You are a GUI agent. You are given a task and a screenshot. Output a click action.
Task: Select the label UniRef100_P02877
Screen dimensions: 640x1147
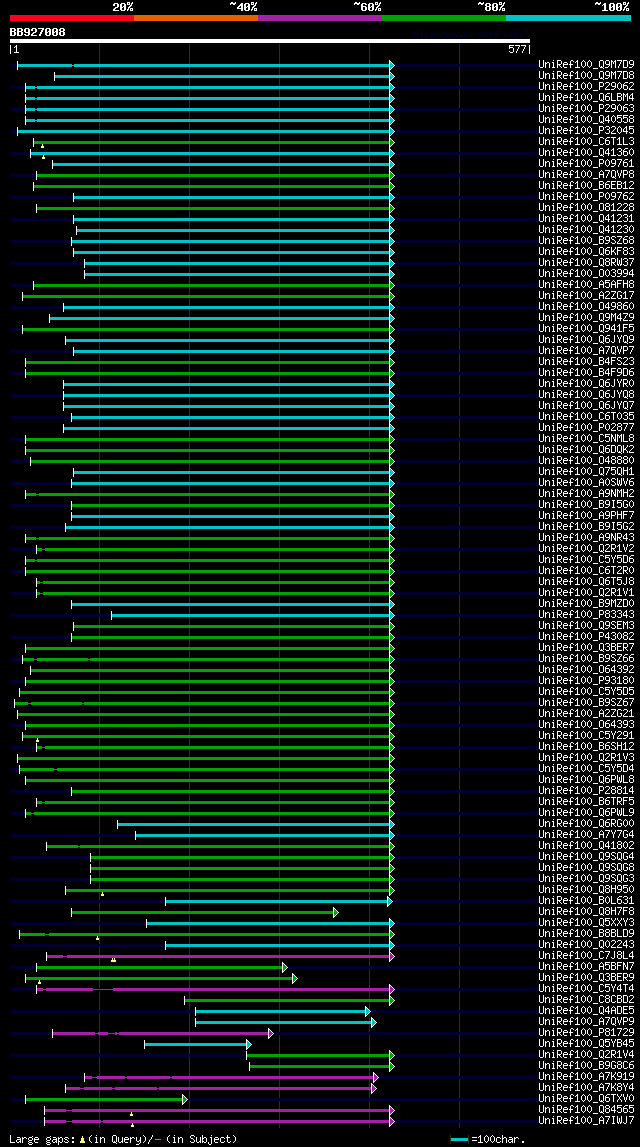click(x=586, y=427)
